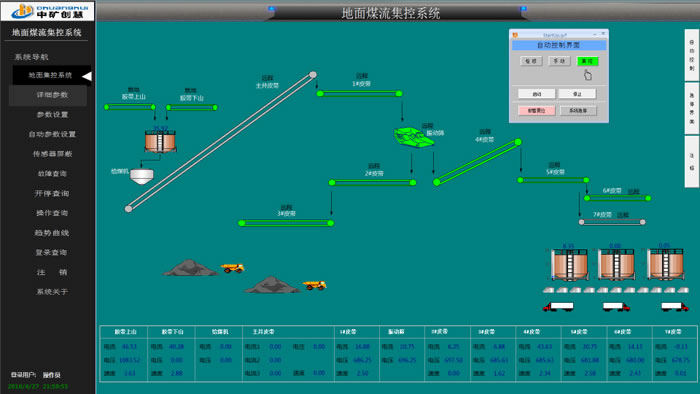This screenshot has width=700, height=394.
Task: Open the 参数设置 menu item
Action: click(52, 115)
